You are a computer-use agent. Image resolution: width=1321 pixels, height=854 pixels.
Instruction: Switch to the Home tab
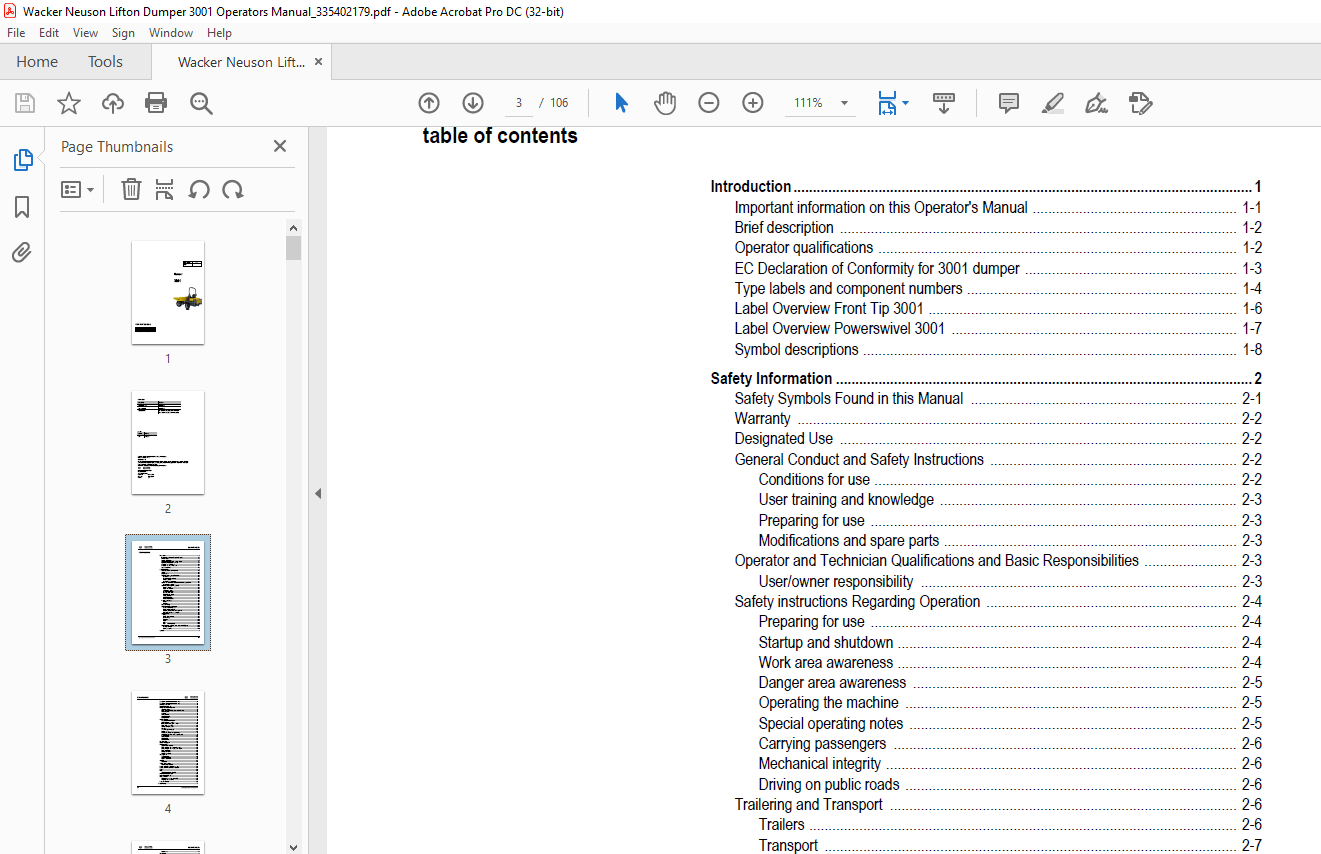[x=37, y=62]
